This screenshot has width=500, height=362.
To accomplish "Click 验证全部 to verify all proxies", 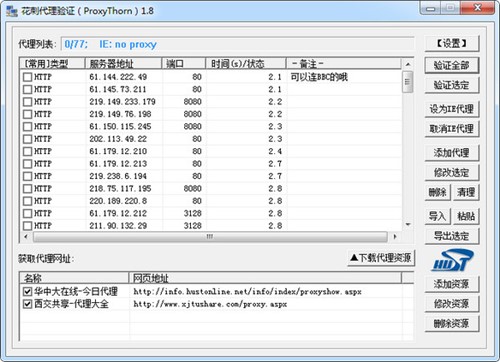I will [452, 65].
